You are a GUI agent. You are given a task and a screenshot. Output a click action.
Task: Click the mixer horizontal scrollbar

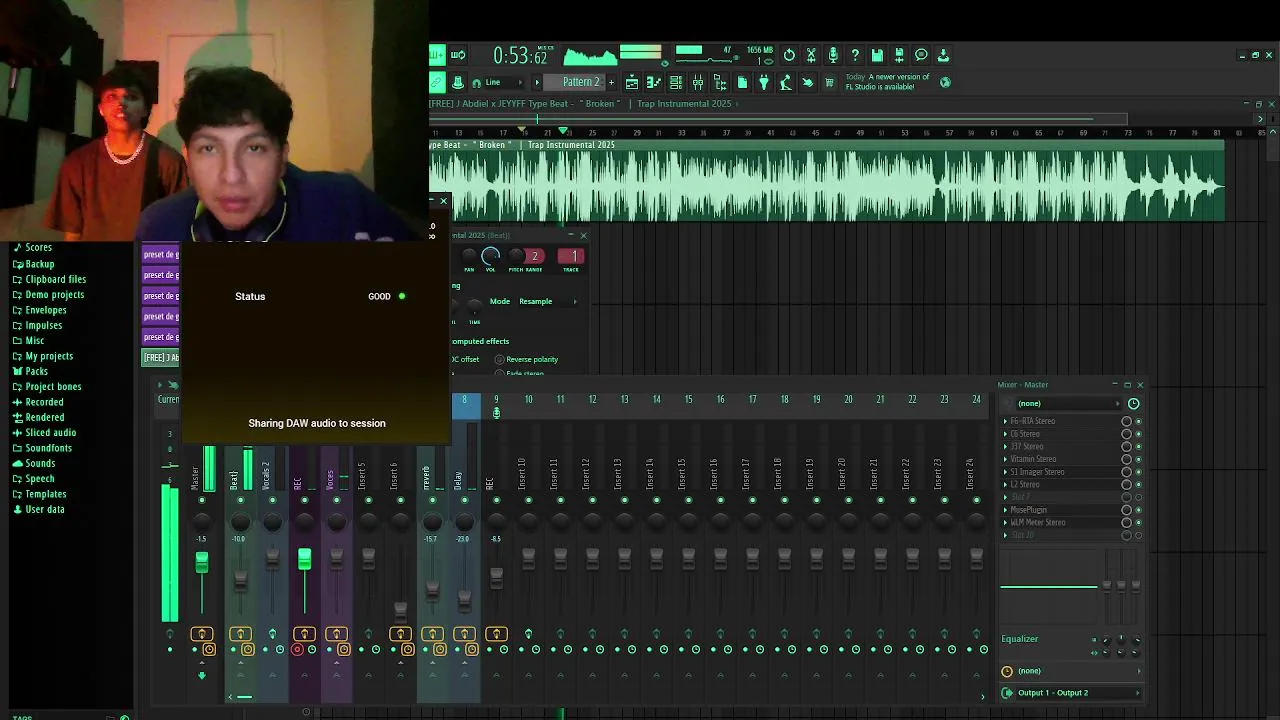click(x=244, y=697)
